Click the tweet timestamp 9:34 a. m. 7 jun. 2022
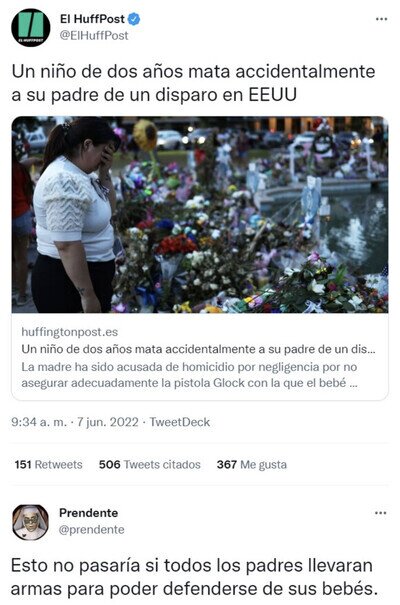400x605 pixels. click(75, 422)
